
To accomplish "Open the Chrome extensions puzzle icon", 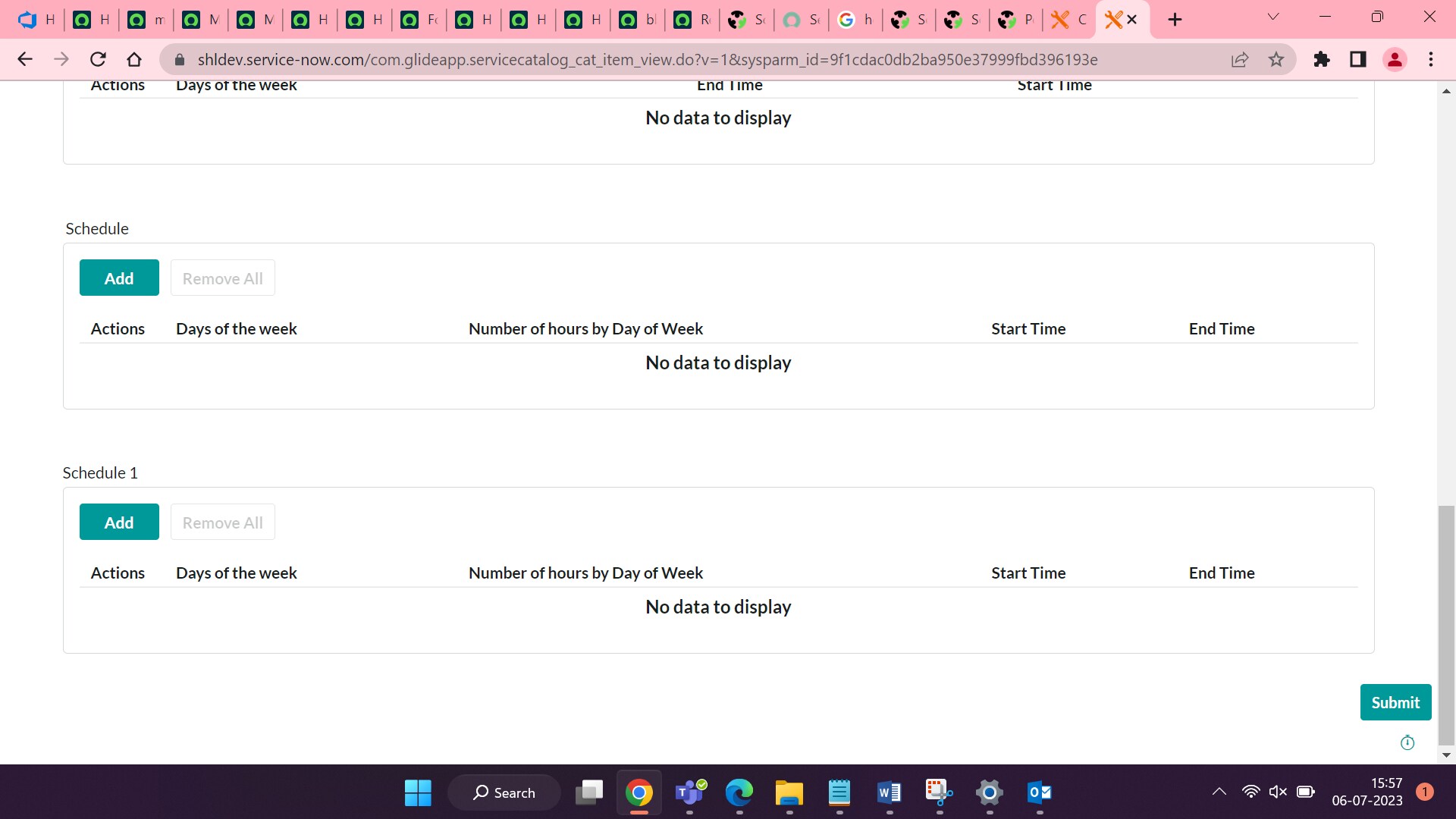I will point(1322,59).
